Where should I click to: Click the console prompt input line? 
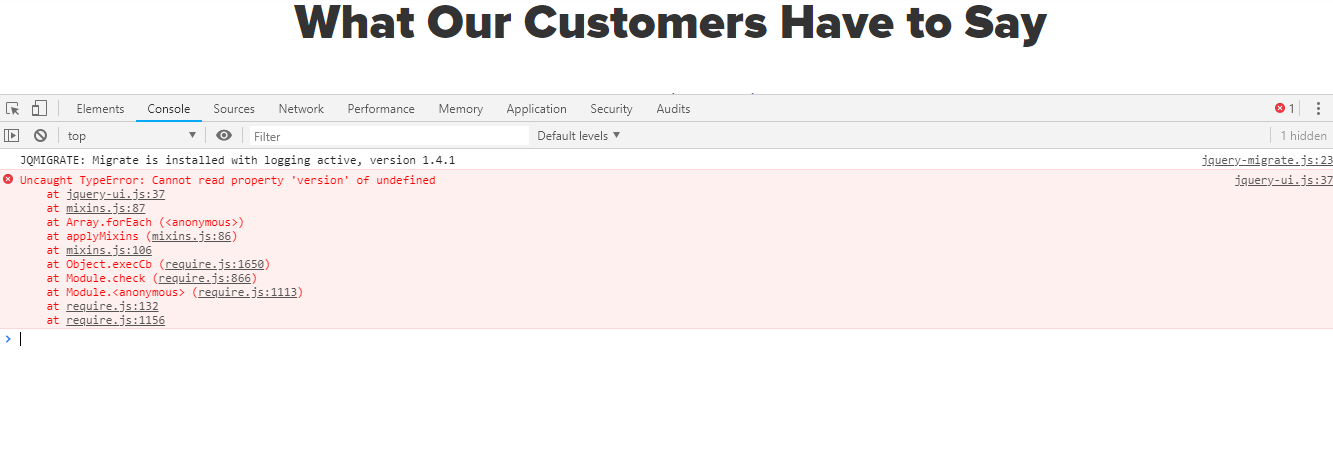click(x=676, y=339)
